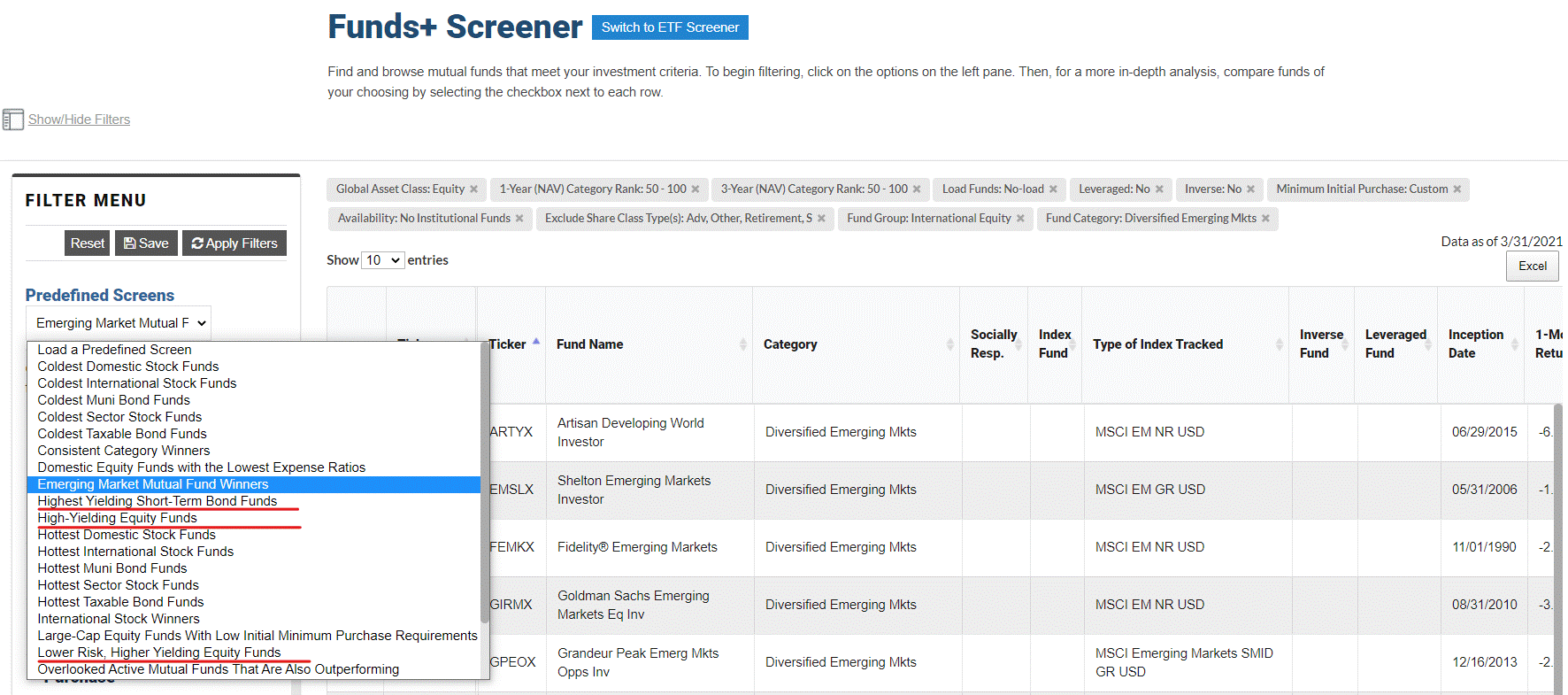
Task: Select Overlooked Active Mutual Funds That Are Outperforming
Action: 254,669
